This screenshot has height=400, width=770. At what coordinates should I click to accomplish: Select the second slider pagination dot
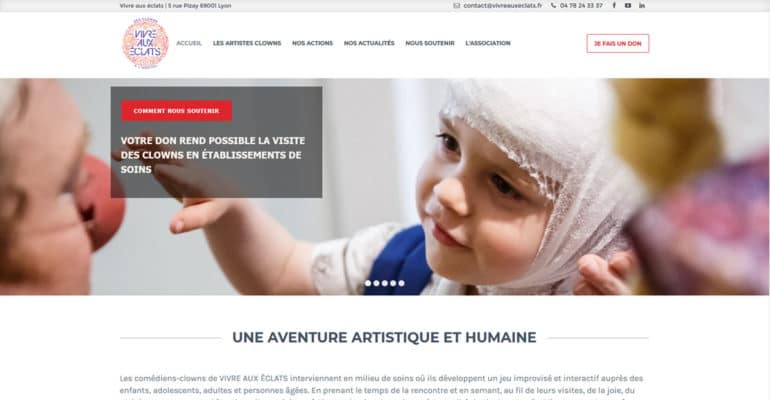(376, 283)
